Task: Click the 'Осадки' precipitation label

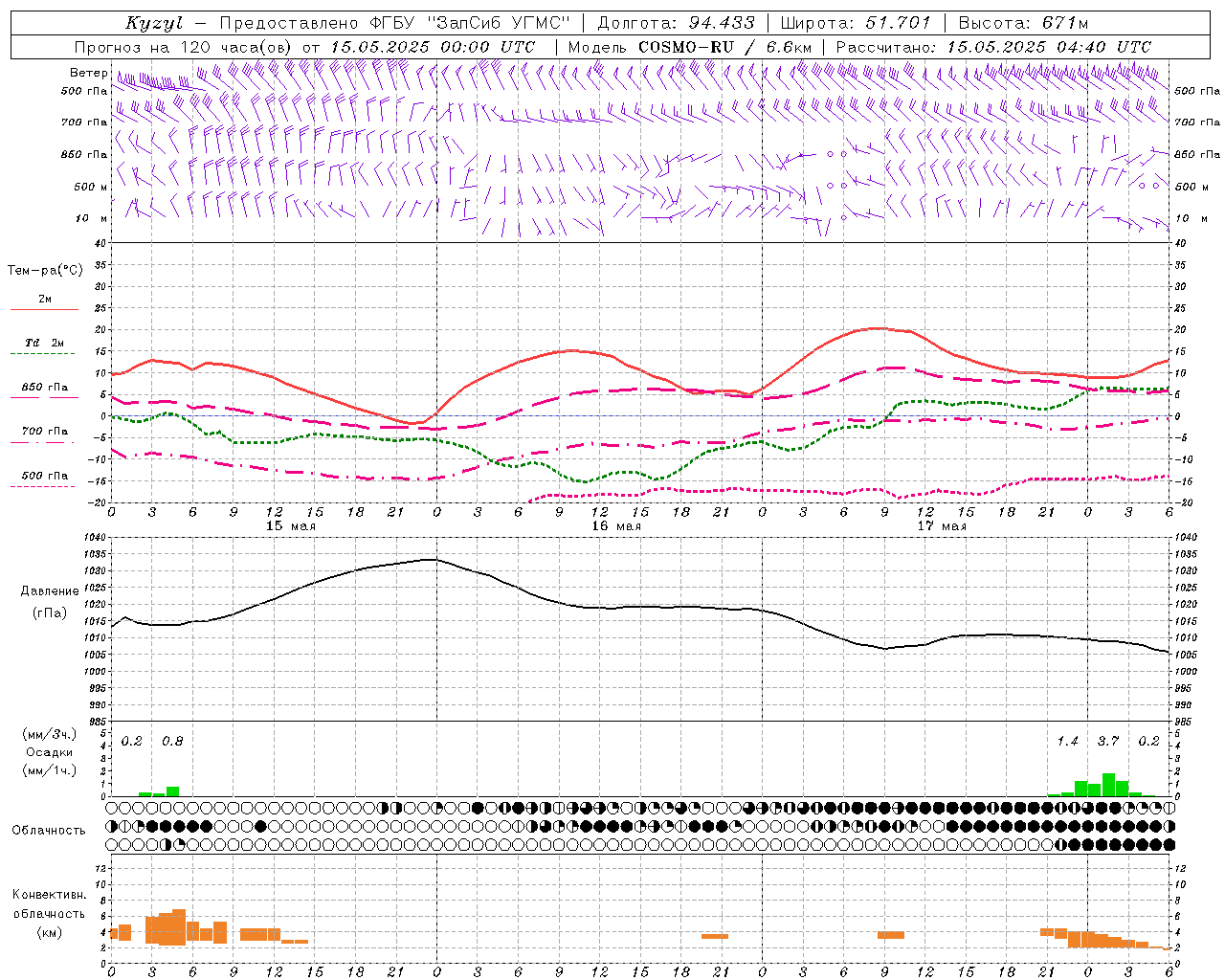Action: click(x=49, y=752)
